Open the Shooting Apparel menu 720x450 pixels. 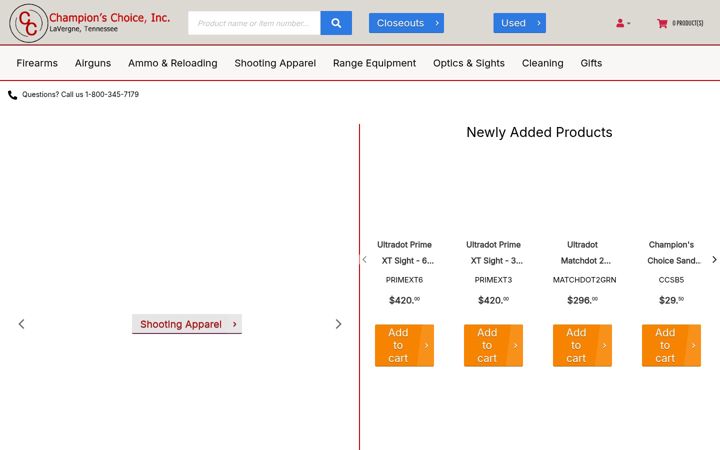275,63
